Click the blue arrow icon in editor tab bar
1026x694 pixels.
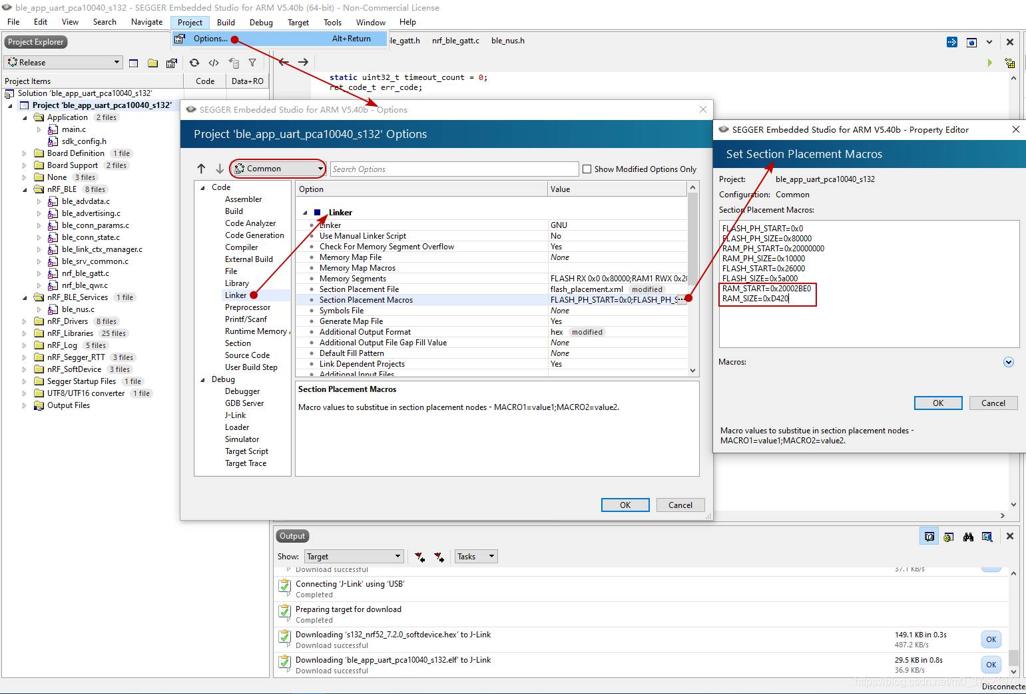tap(952, 42)
